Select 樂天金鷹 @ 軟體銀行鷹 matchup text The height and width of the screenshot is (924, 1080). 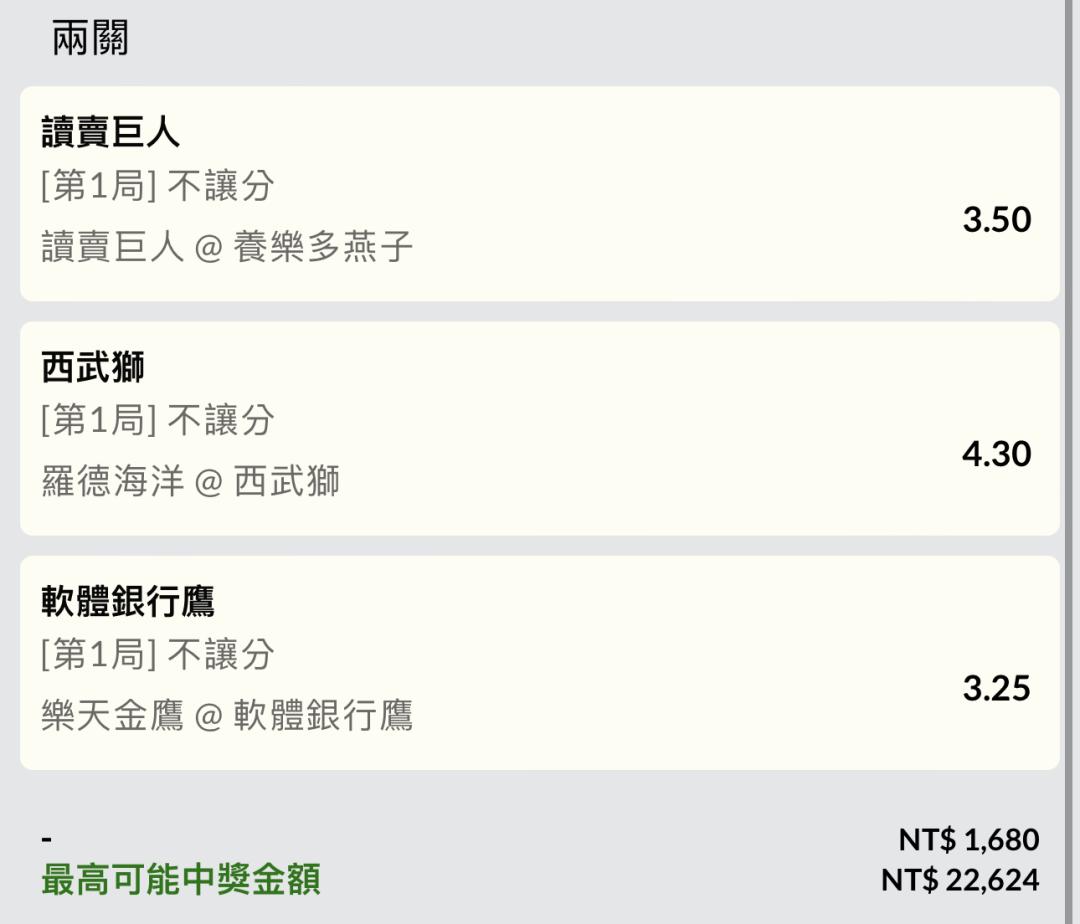[227, 715]
